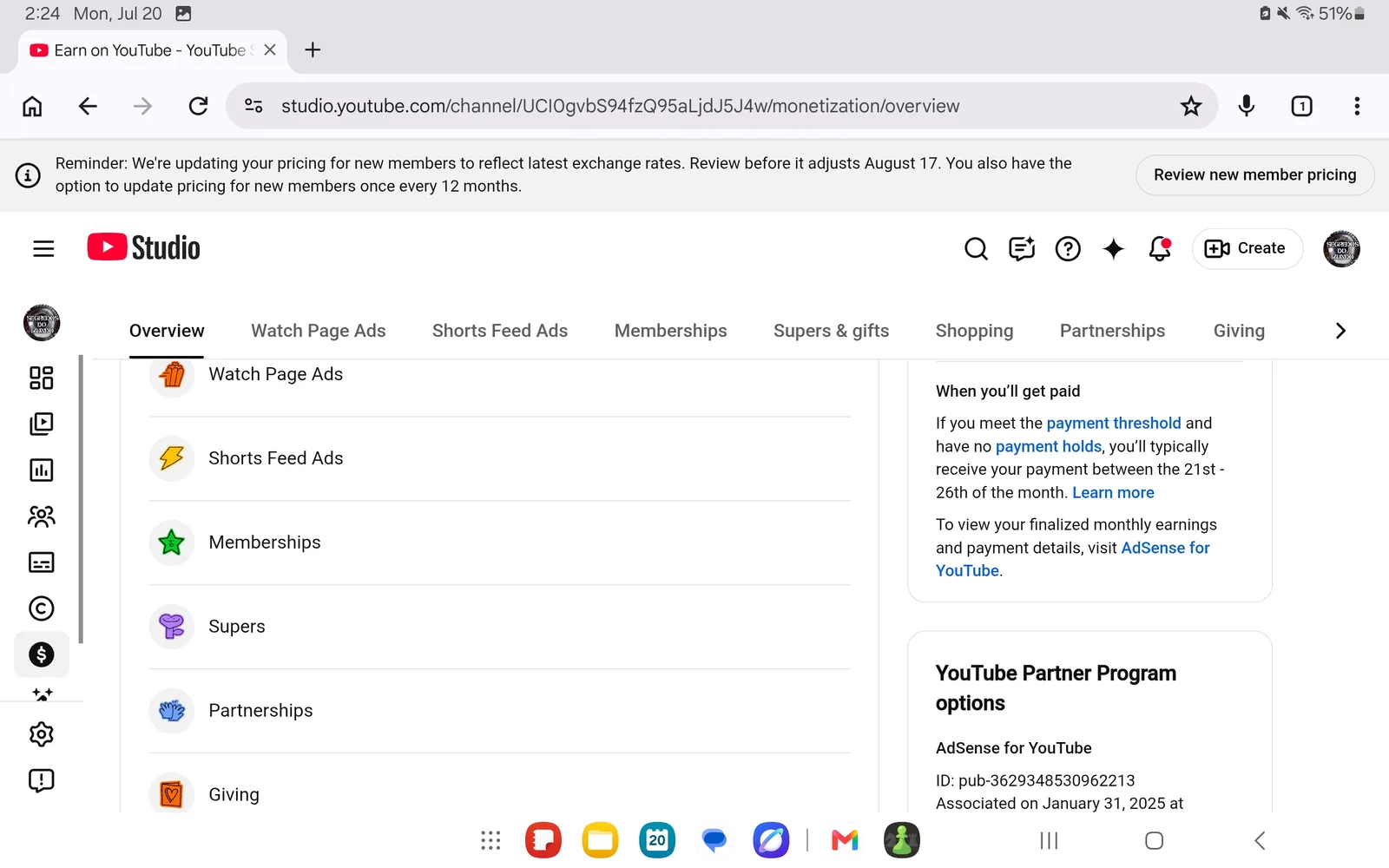
Task: Open the Partnerships list row
Action: [499, 711]
